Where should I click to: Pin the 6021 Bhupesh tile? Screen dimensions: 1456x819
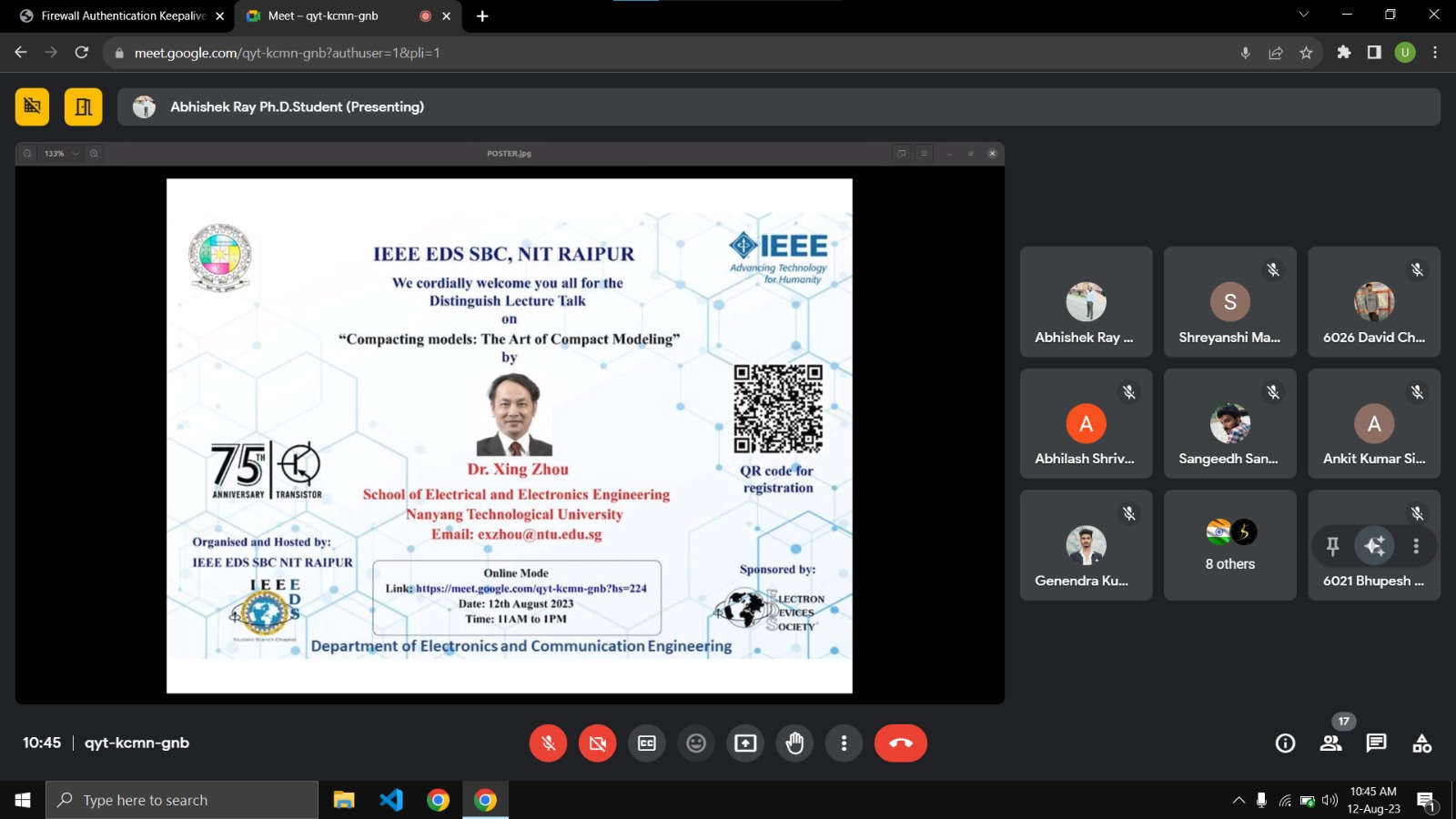click(x=1332, y=546)
